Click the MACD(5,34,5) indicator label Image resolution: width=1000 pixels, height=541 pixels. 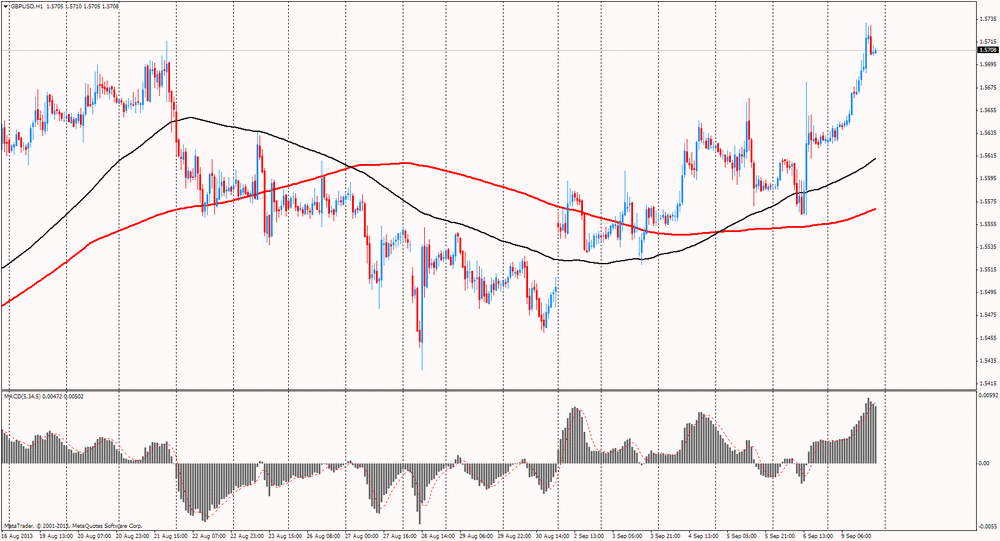pyautogui.click(x=22, y=396)
